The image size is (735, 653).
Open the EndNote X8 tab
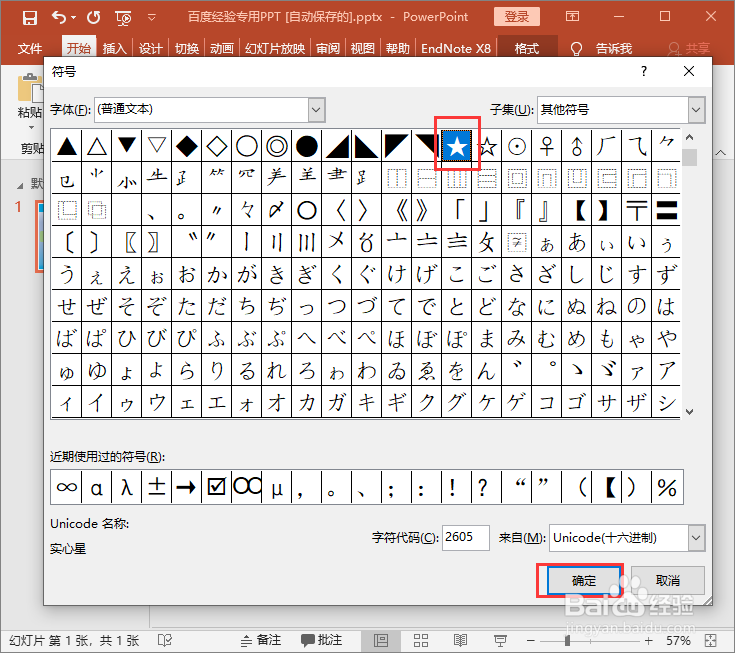456,48
